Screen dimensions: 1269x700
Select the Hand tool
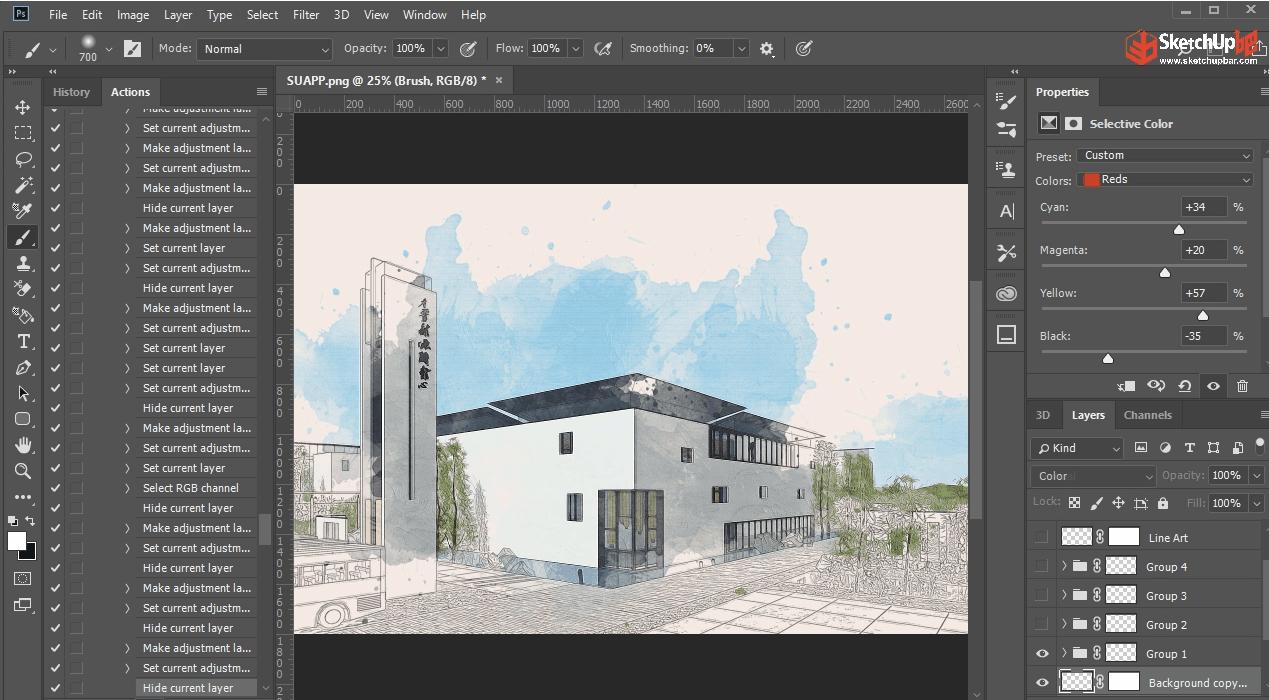coord(22,445)
